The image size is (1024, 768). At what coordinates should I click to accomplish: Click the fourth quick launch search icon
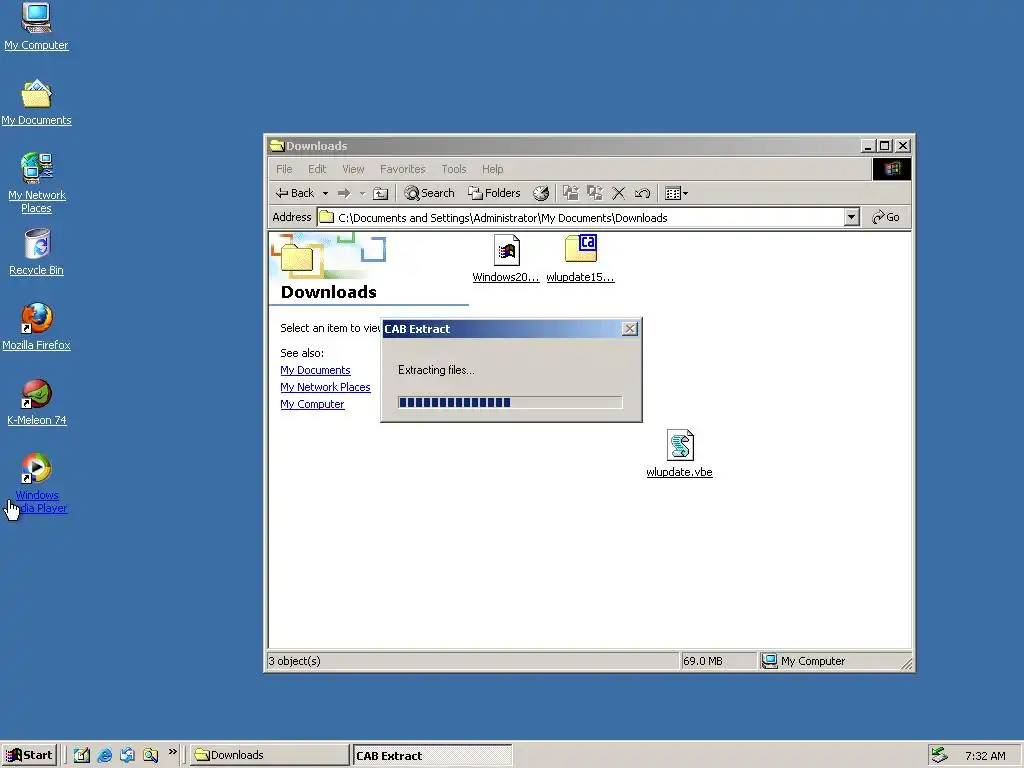150,755
